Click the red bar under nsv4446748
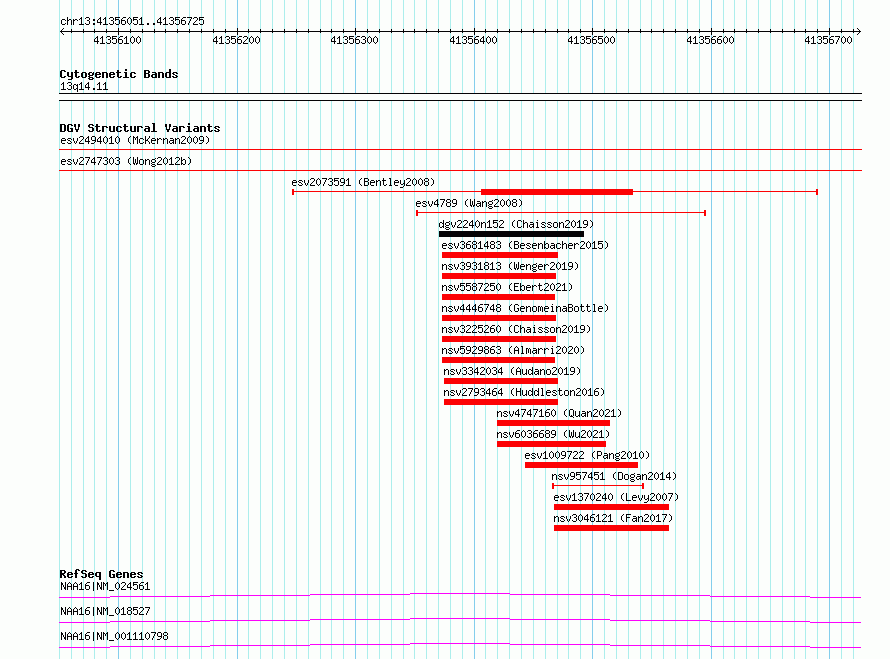The height and width of the screenshot is (659, 890). (x=499, y=318)
